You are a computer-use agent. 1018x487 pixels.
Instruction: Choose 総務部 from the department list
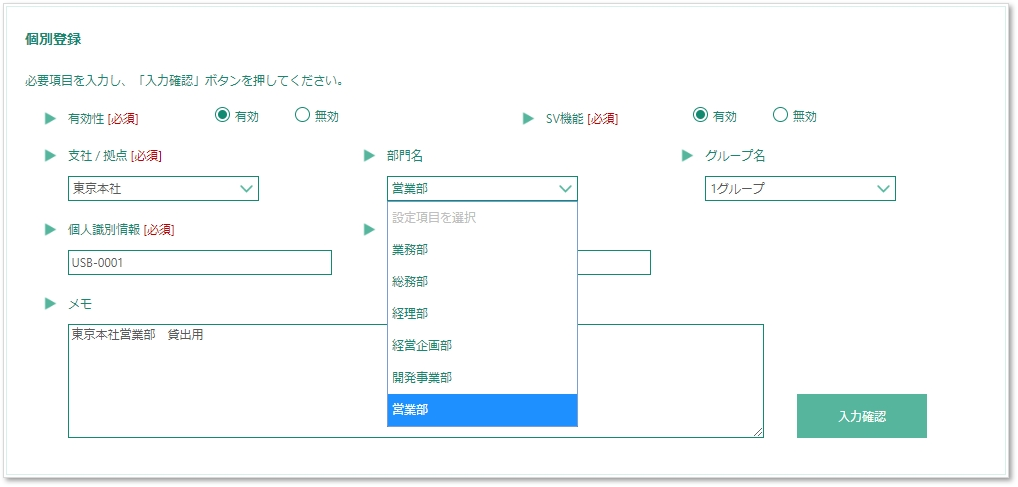pyautogui.click(x=482, y=282)
